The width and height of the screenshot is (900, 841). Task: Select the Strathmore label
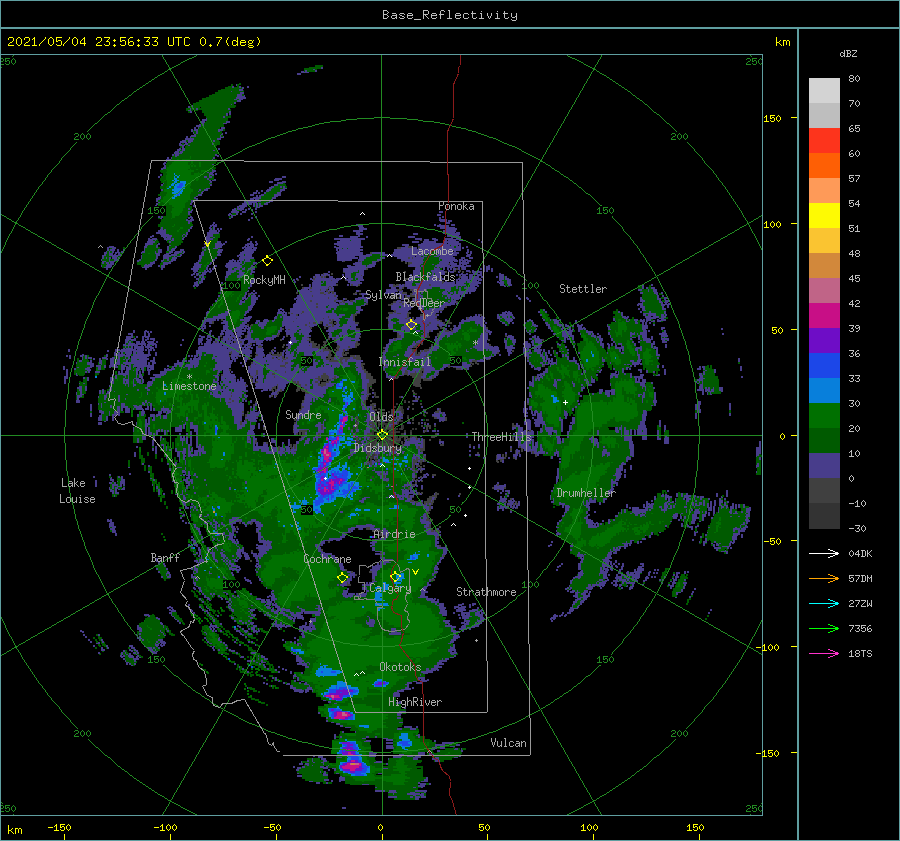pyautogui.click(x=486, y=592)
